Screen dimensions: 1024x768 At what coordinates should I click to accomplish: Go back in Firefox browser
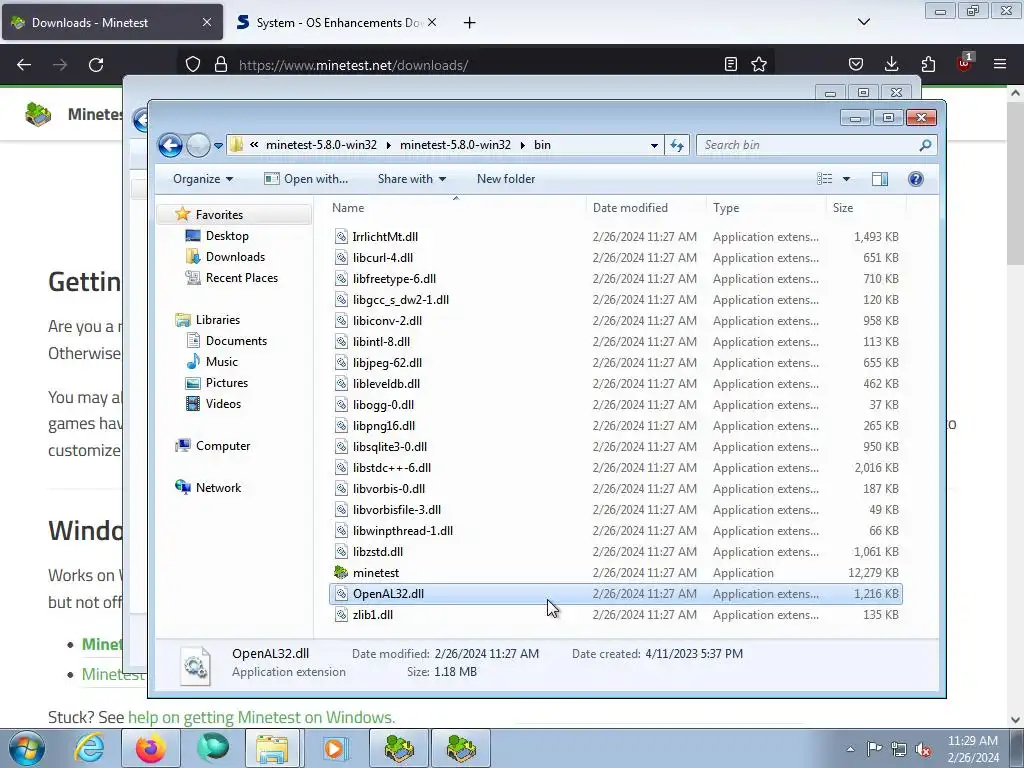click(24, 65)
